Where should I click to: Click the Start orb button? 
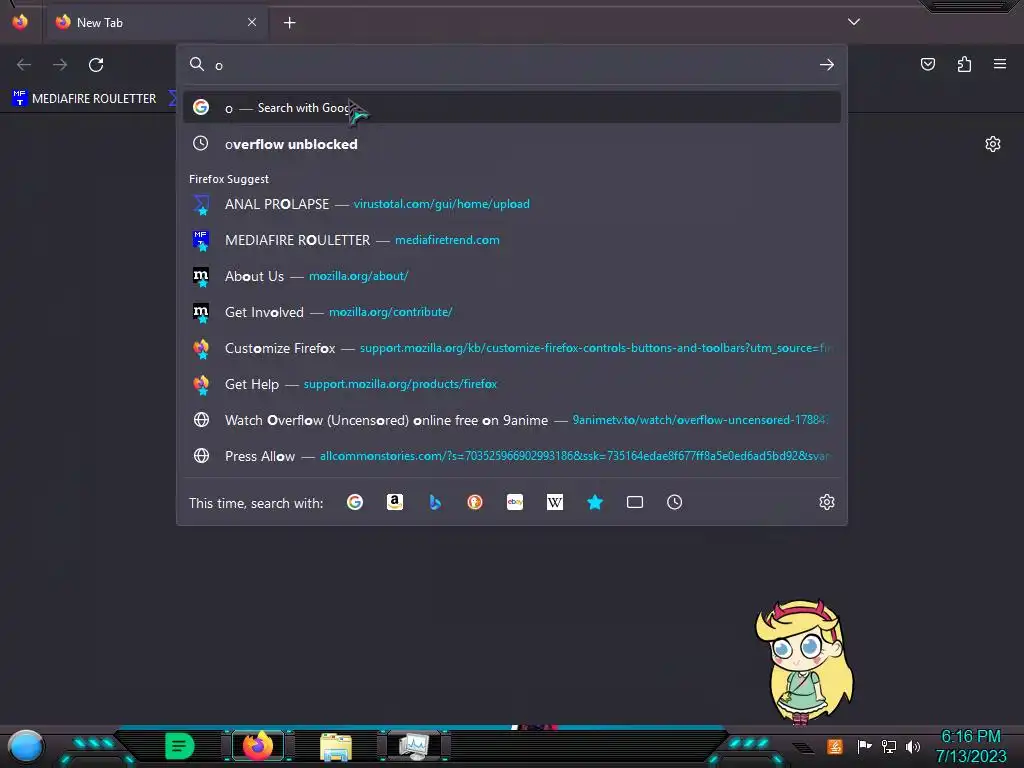point(26,747)
